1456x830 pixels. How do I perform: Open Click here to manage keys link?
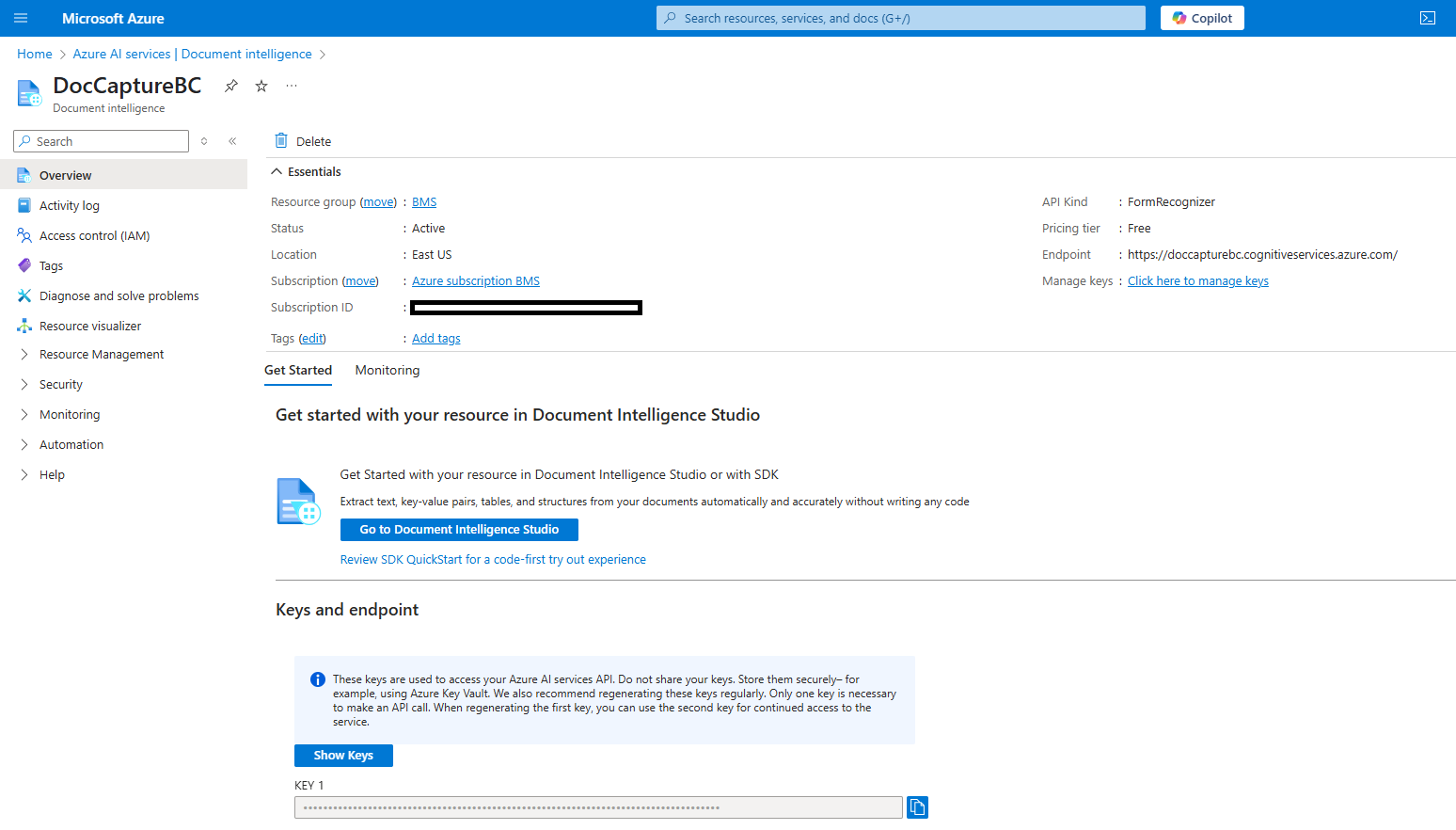coord(1197,280)
